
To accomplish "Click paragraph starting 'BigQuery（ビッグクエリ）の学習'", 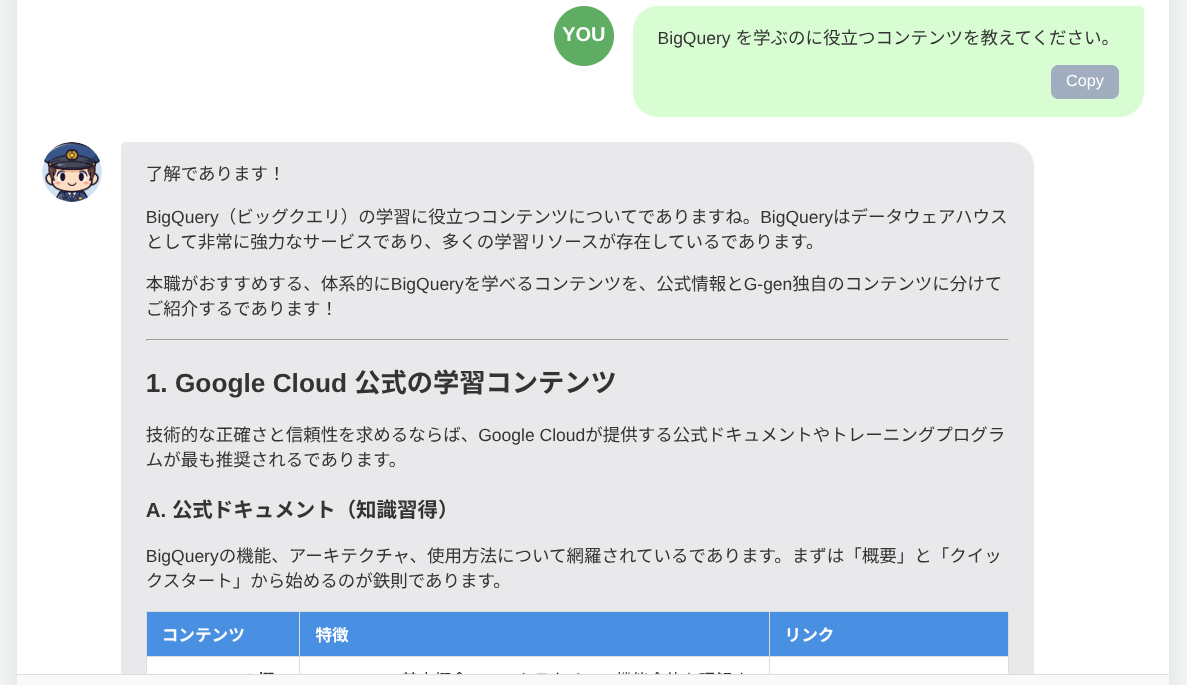I will (577, 229).
